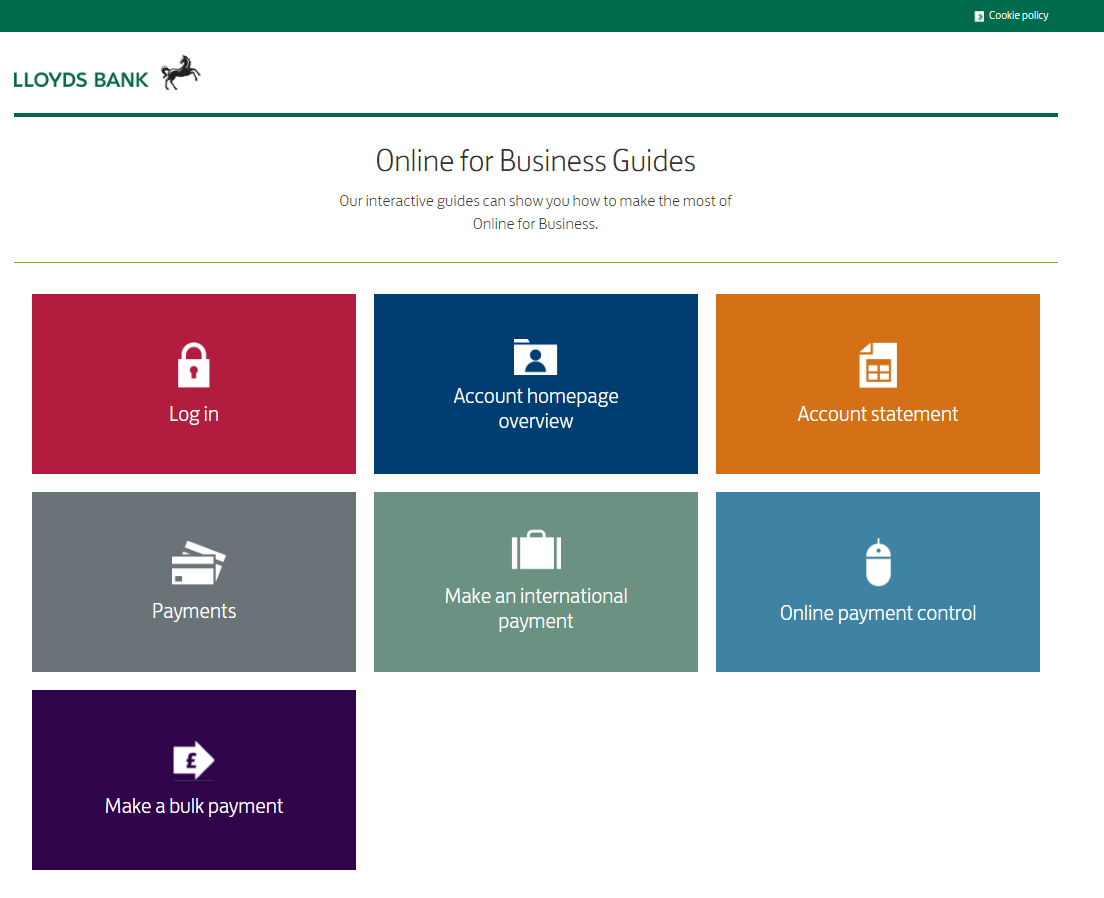Open the Cookie policy link
Screen dimensions: 1104x898
(x=1018, y=15)
